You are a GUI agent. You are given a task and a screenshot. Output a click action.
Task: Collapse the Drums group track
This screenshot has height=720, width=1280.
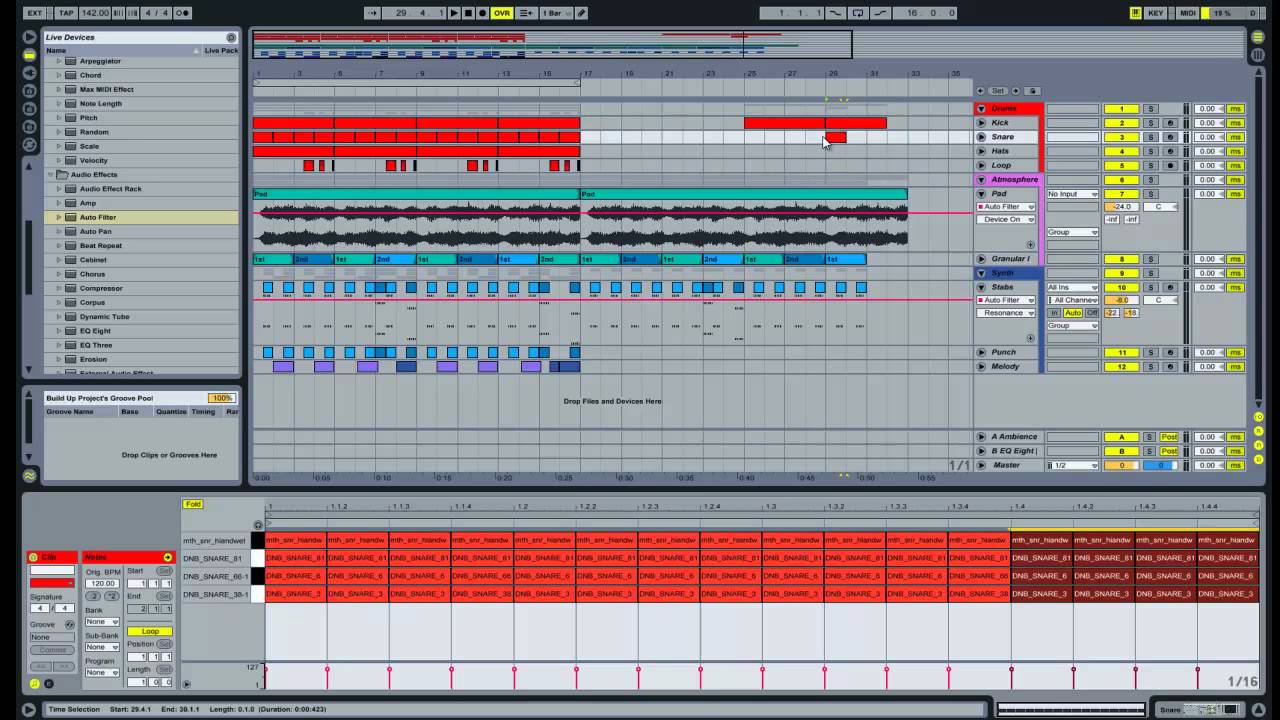point(981,108)
